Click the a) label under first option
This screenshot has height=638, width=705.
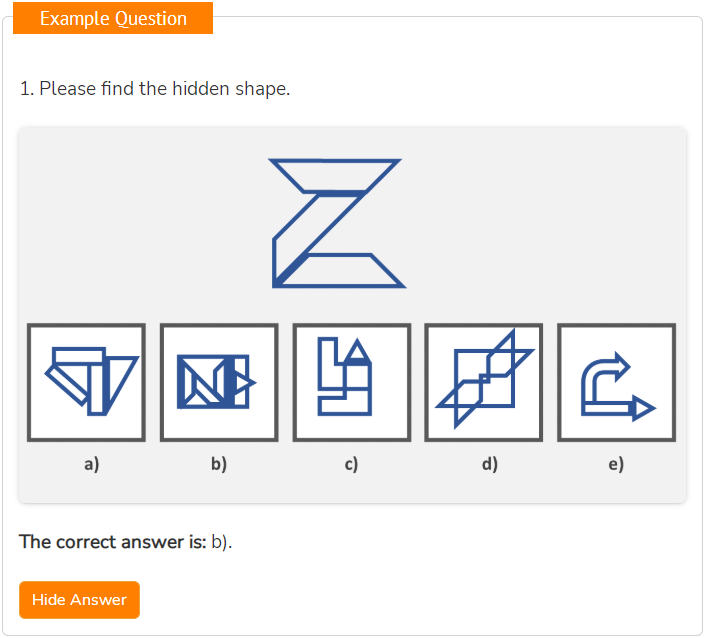tap(91, 464)
